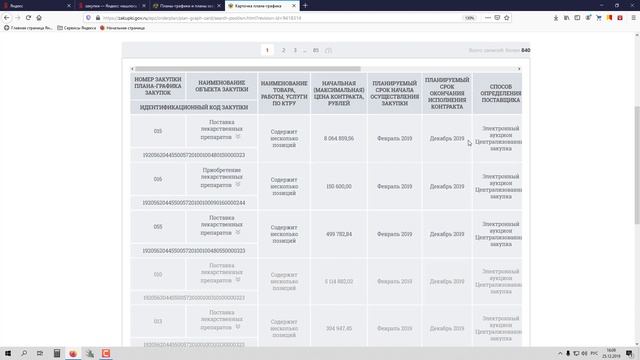The height and width of the screenshot is (360, 640).
Task: Click price cell '8 064 859,56'
Action: [x=339, y=138]
